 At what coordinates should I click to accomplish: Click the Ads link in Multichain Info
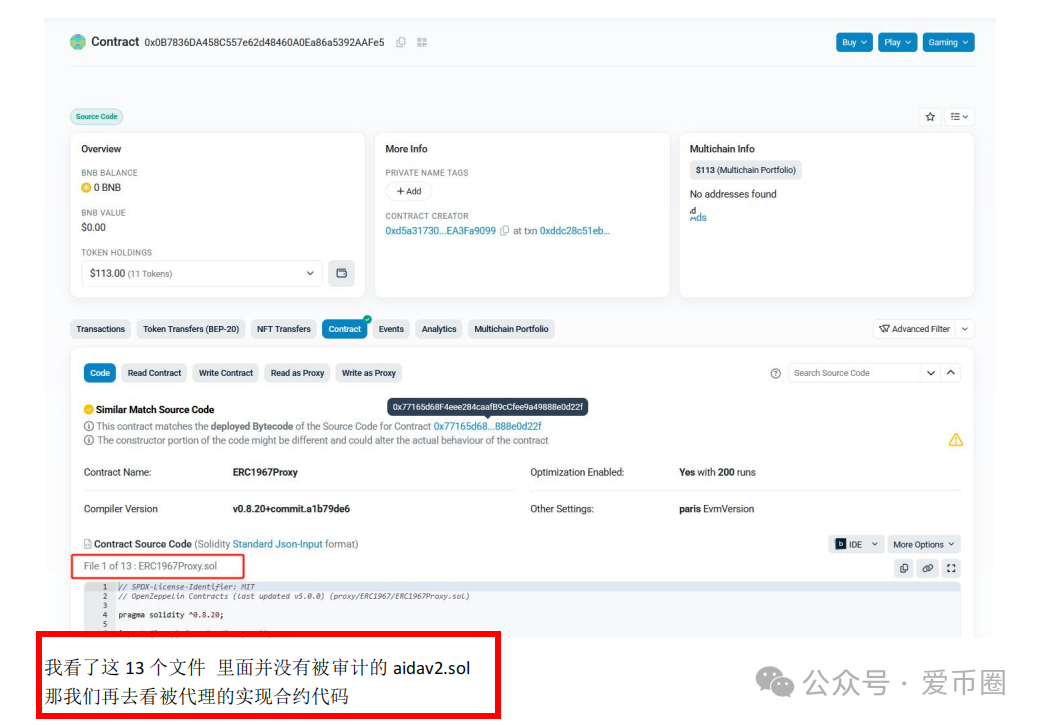click(x=698, y=216)
